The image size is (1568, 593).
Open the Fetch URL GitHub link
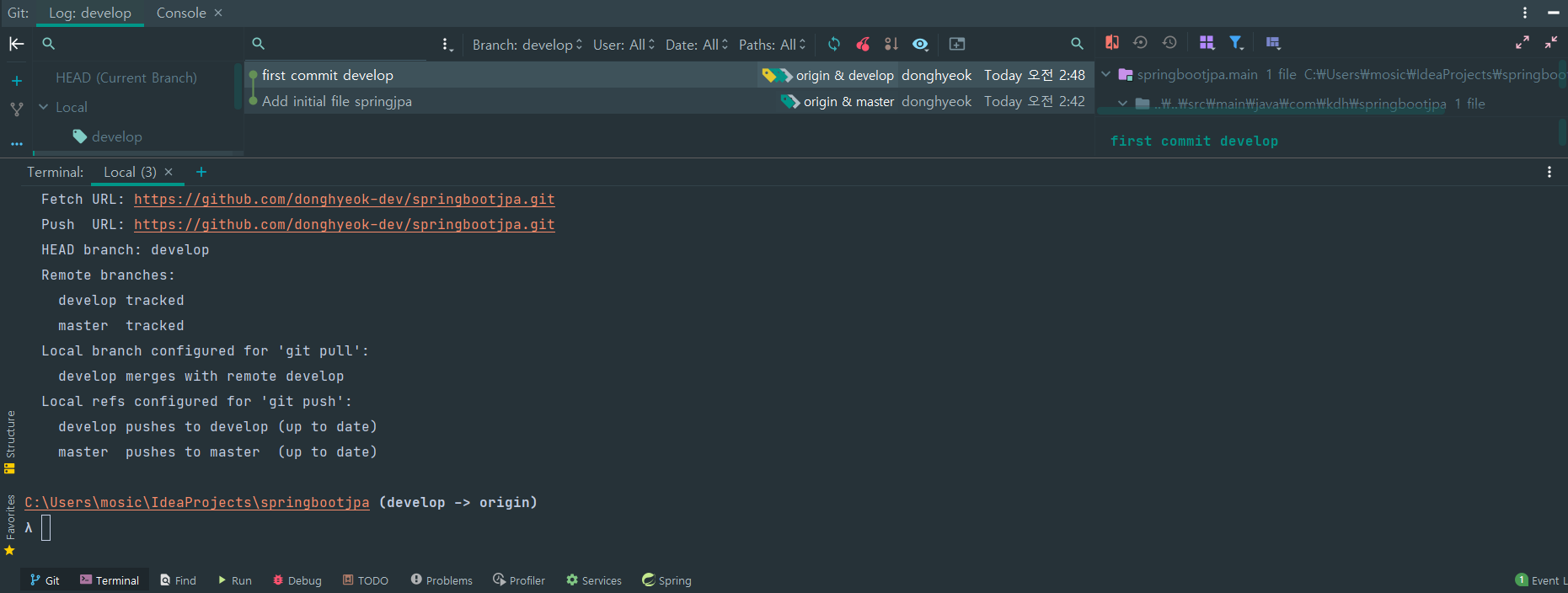pyautogui.click(x=344, y=200)
